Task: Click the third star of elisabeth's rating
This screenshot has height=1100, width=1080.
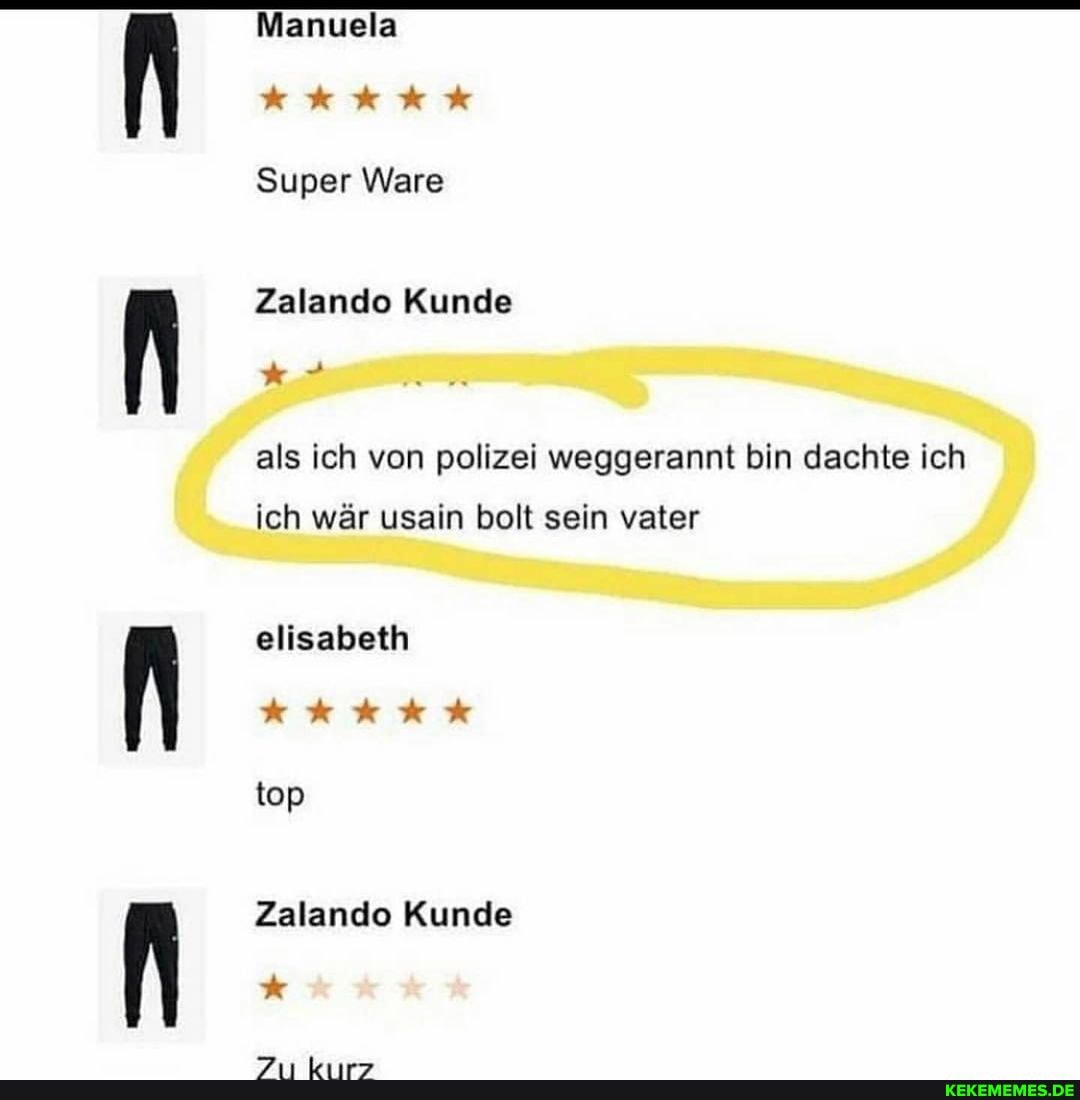Action: click(x=366, y=711)
